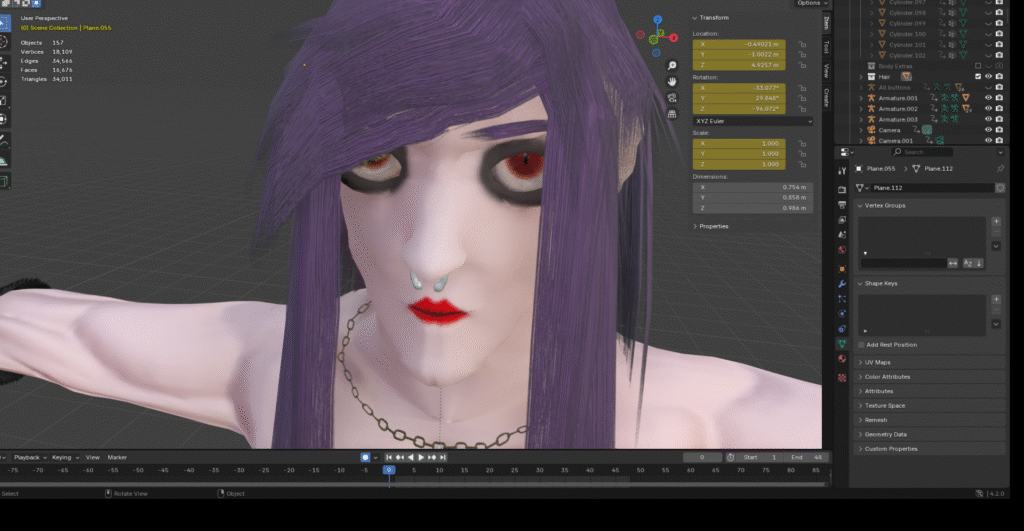Open the Modifiers wrench properties tab

[842, 285]
